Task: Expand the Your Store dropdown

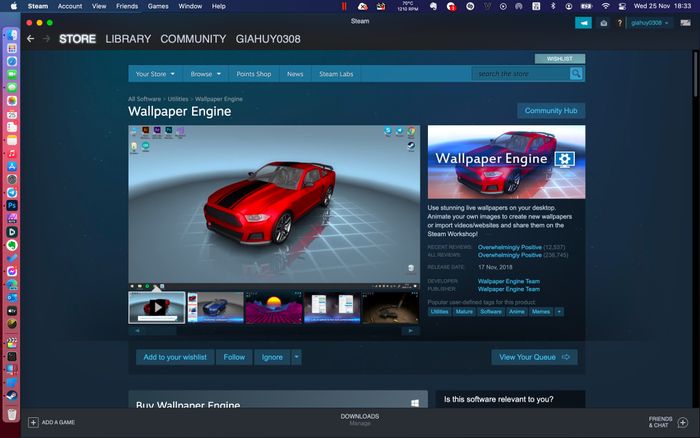Action: click(x=155, y=74)
